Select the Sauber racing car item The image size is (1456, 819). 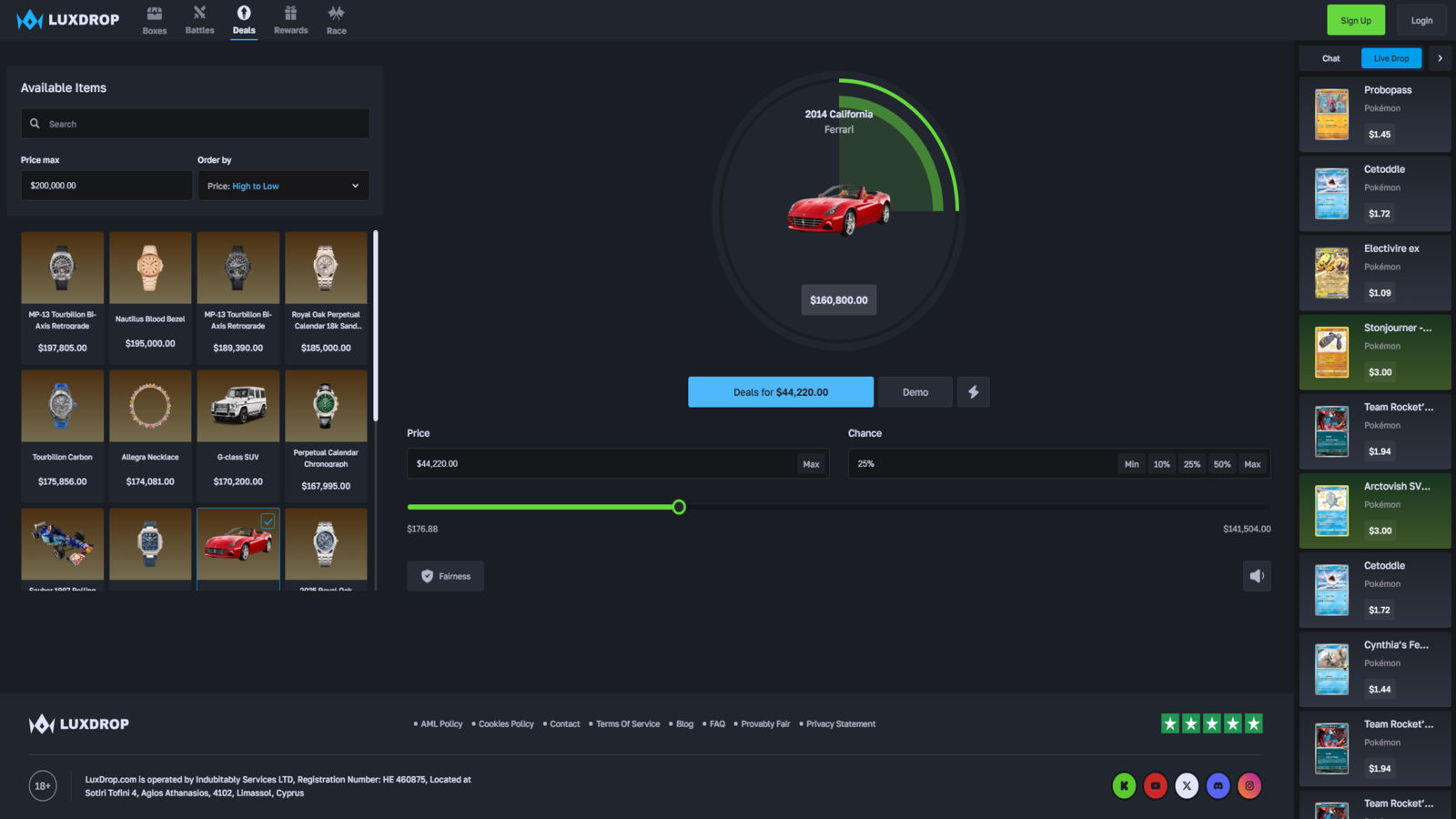[62, 550]
